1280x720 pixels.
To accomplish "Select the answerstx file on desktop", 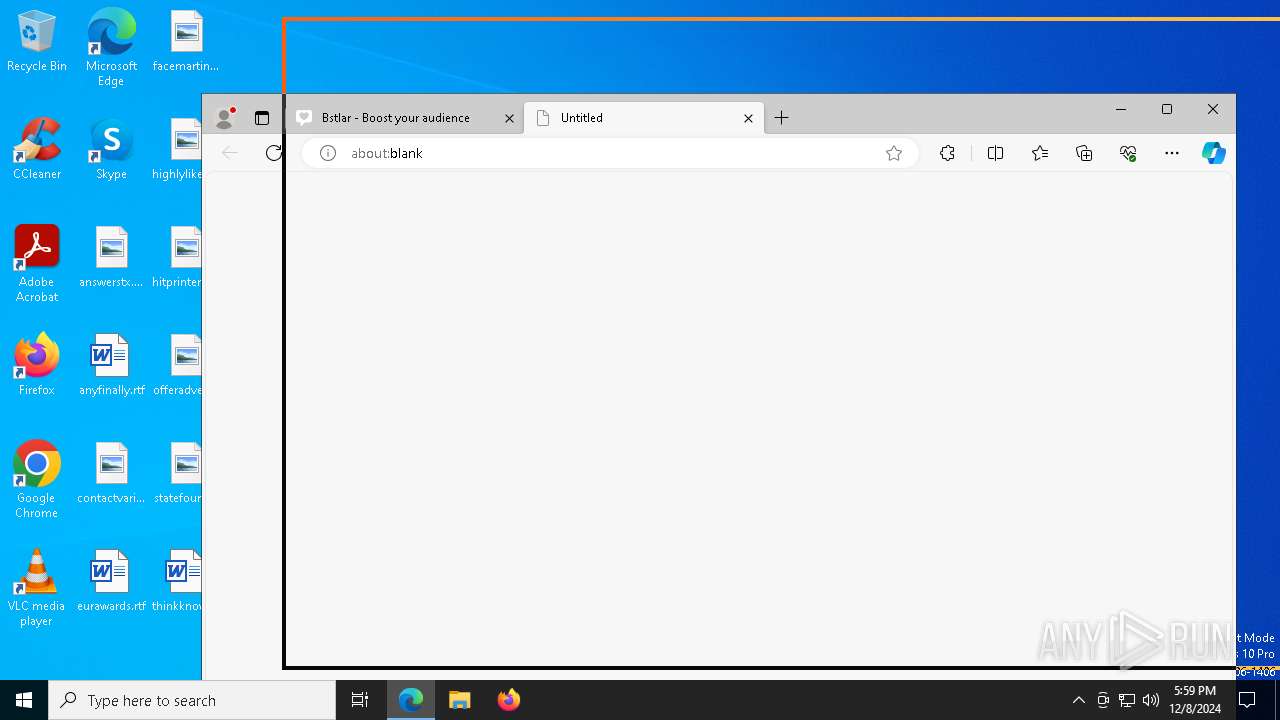I will (x=111, y=258).
